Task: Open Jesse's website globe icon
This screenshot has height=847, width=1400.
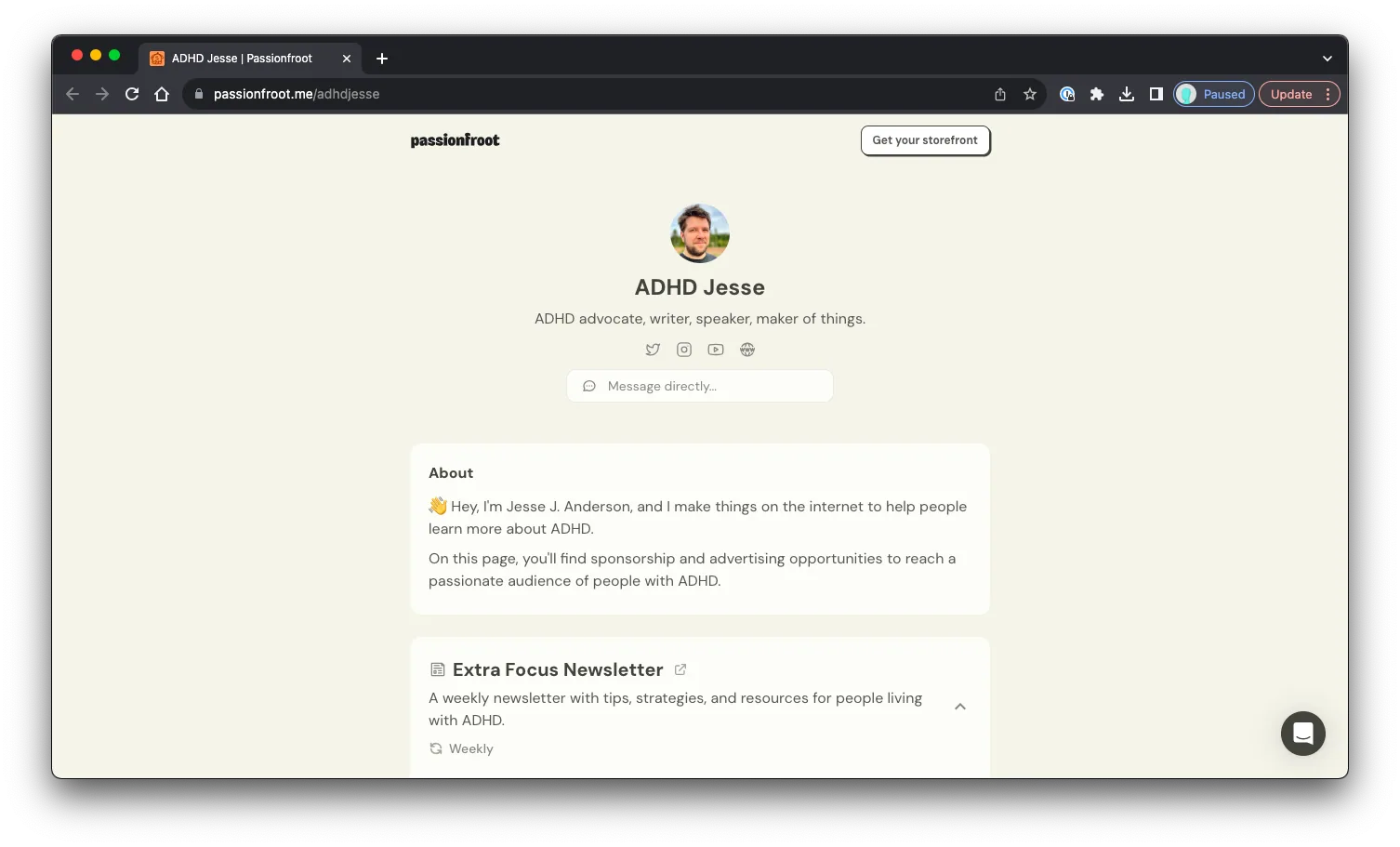Action: [x=747, y=350]
